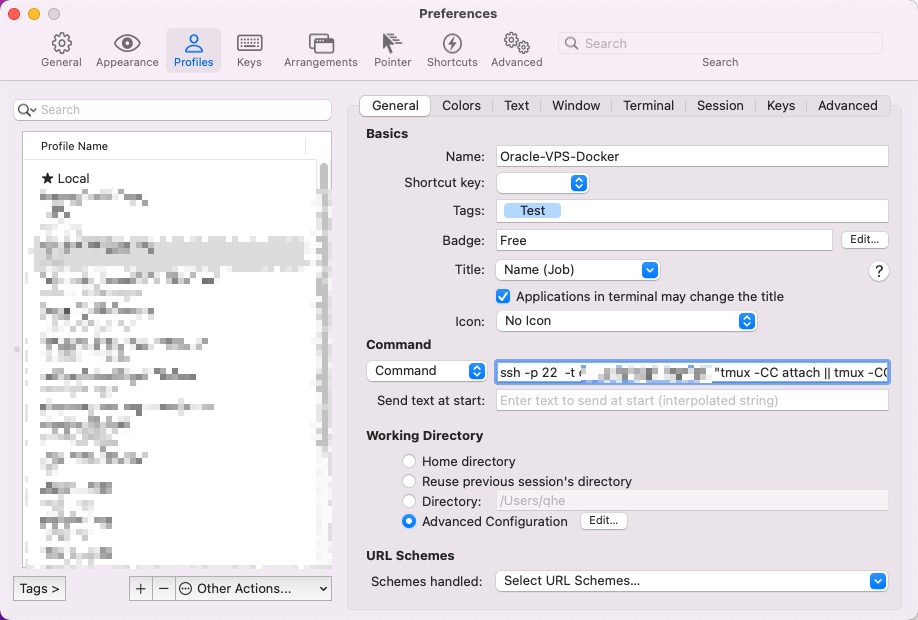
Task: Open the Shortcut key dropdown
Action: pos(542,183)
